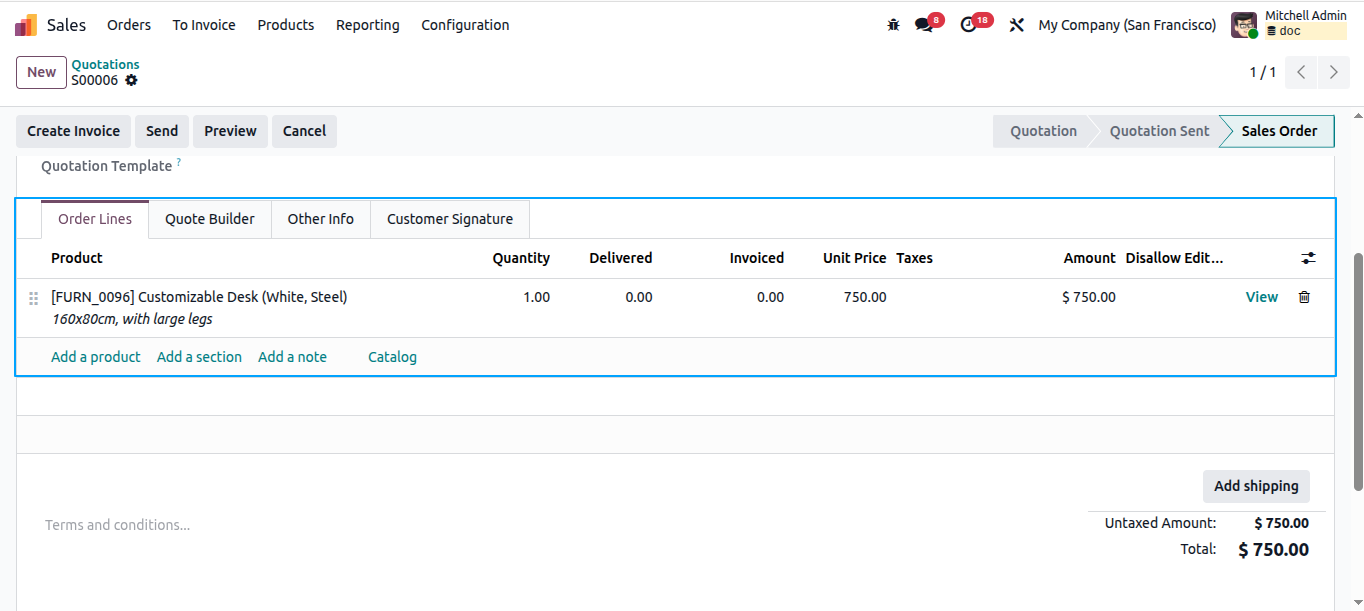Open the Reporting menu
Screen dimensions: 1364x611
[x=368, y=25]
